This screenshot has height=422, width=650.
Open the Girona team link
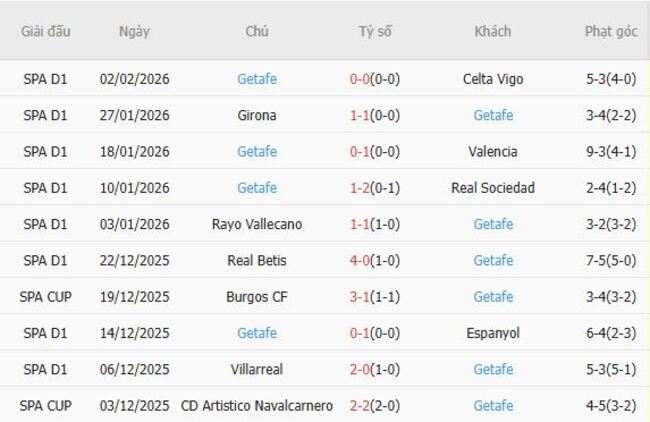pos(257,115)
